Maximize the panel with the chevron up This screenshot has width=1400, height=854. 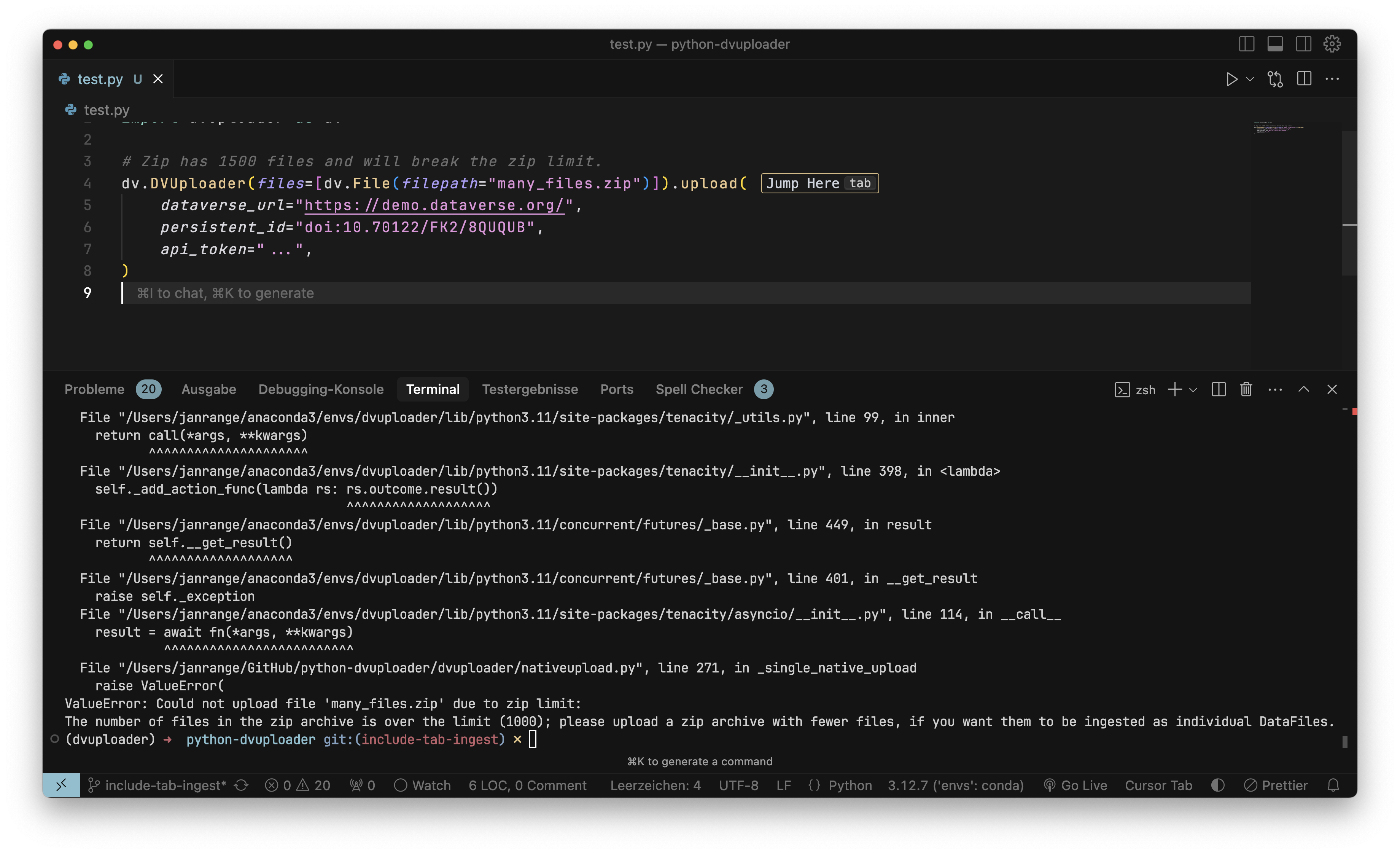1303,389
